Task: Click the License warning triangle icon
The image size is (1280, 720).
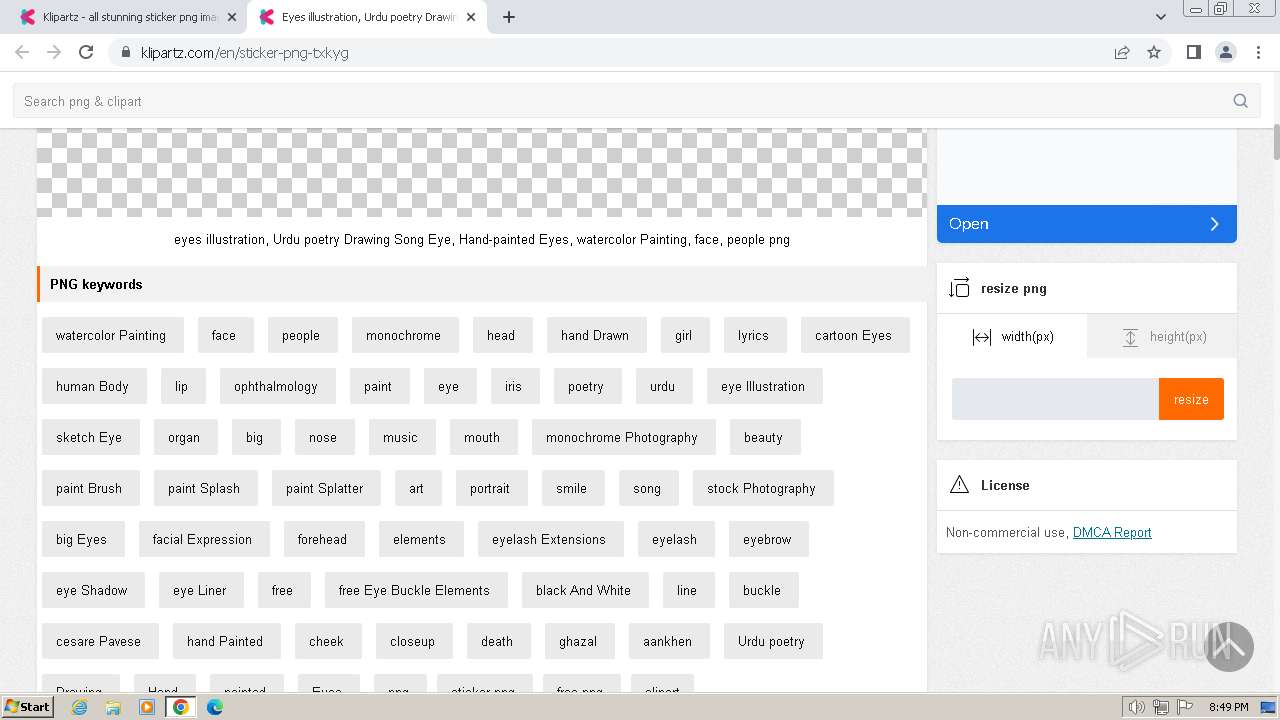Action: 959,485
